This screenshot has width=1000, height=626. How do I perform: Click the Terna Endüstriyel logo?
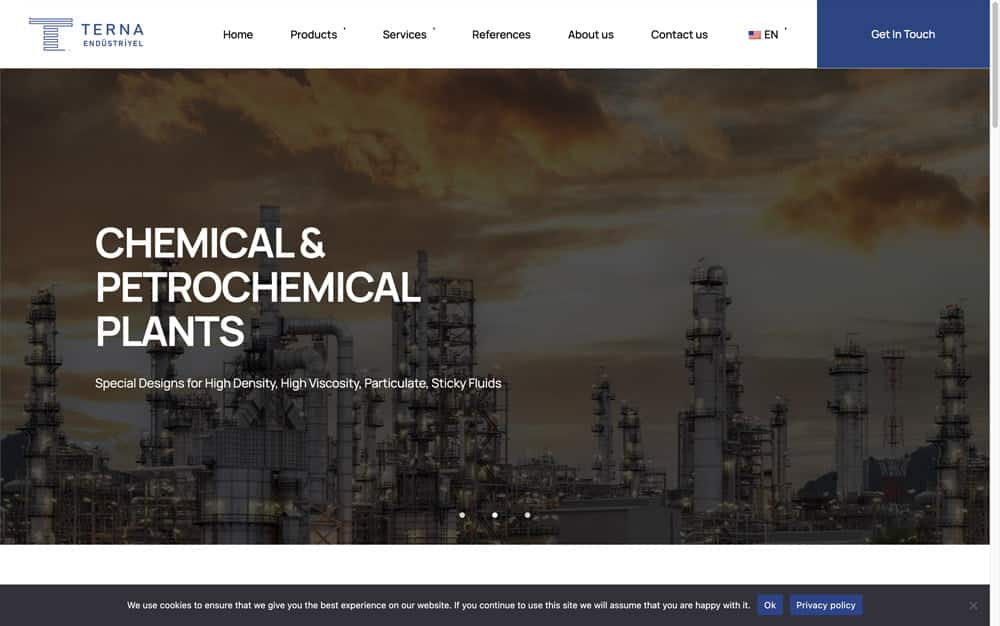click(x=86, y=34)
